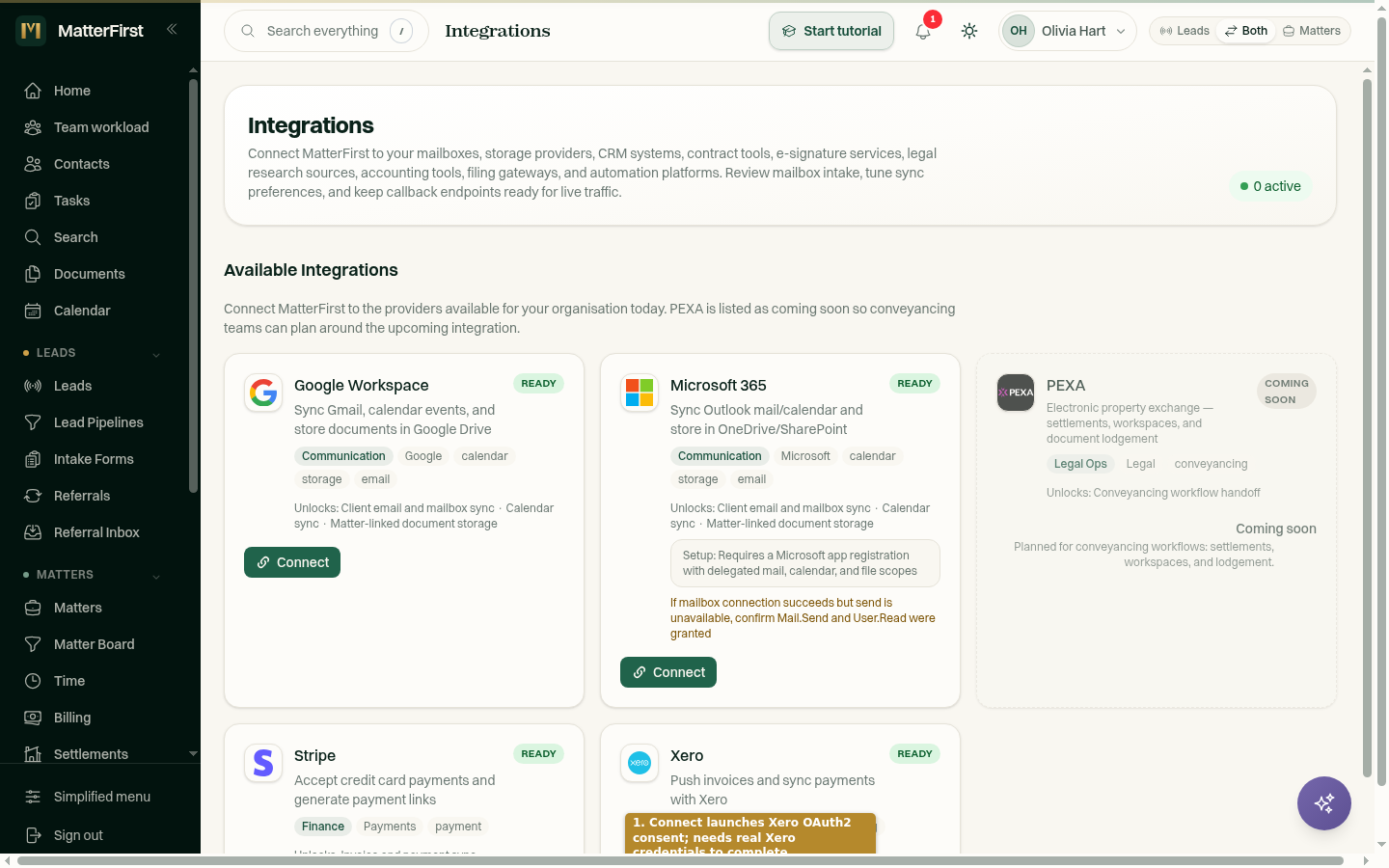Screen dimensions: 1389x868
Task: Click the 0 active status badge
Action: (1270, 186)
